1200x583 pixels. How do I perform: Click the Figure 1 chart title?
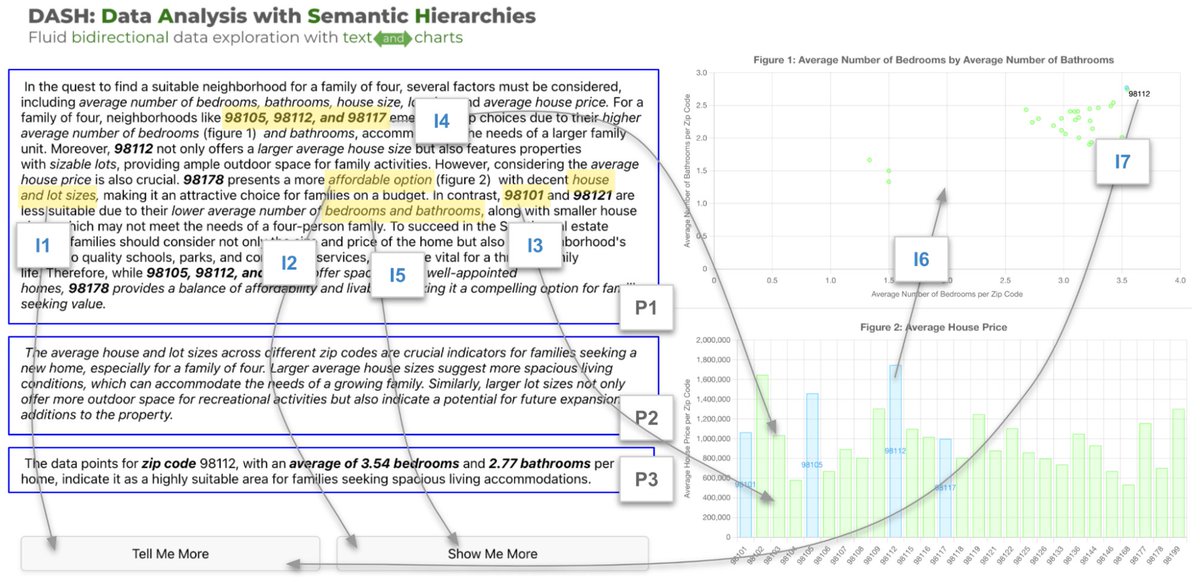click(933, 60)
